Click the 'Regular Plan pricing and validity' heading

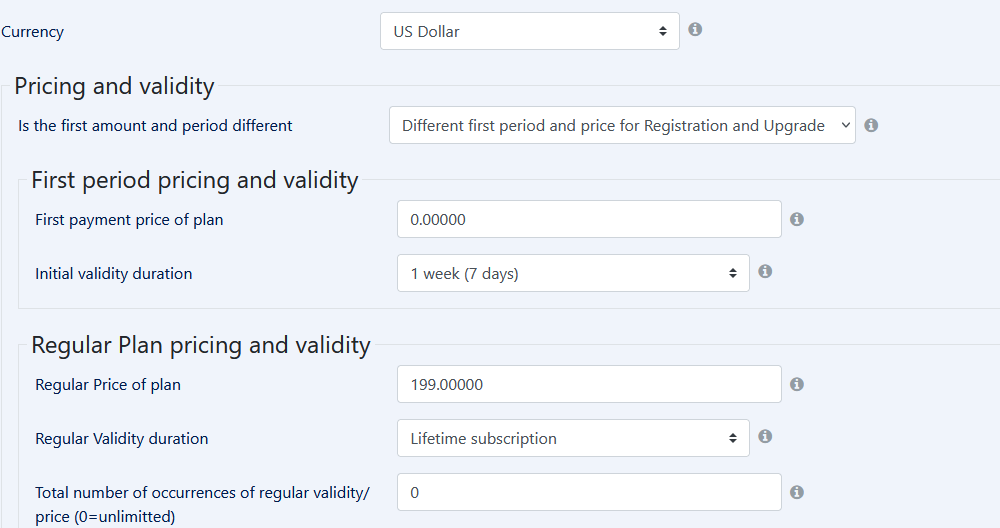(x=201, y=345)
